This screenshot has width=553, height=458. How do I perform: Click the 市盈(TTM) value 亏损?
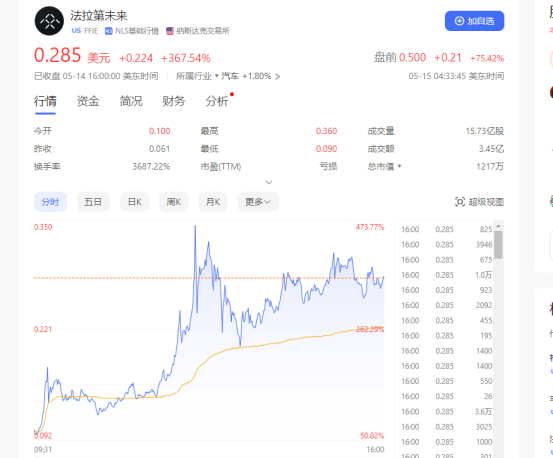[328, 166]
